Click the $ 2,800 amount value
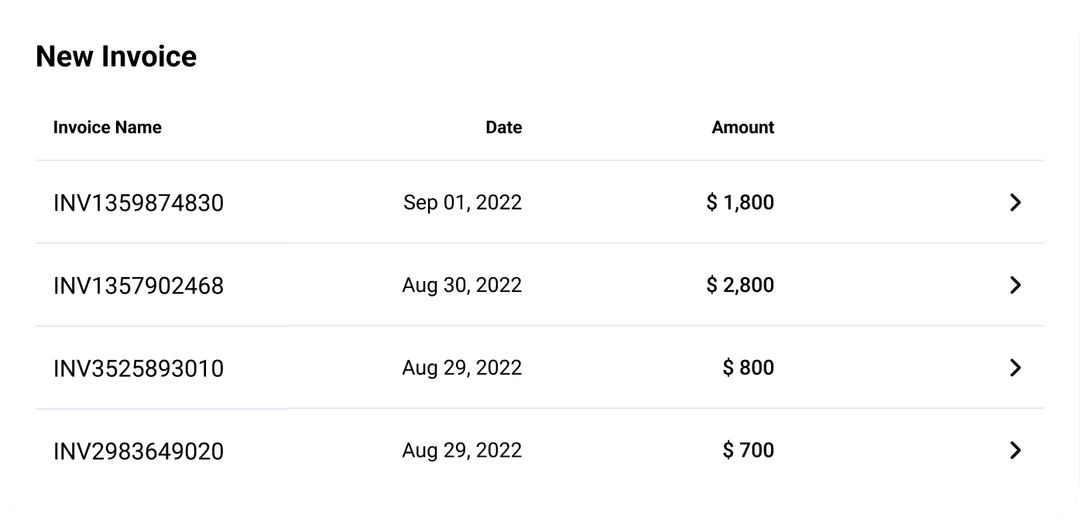 [740, 285]
